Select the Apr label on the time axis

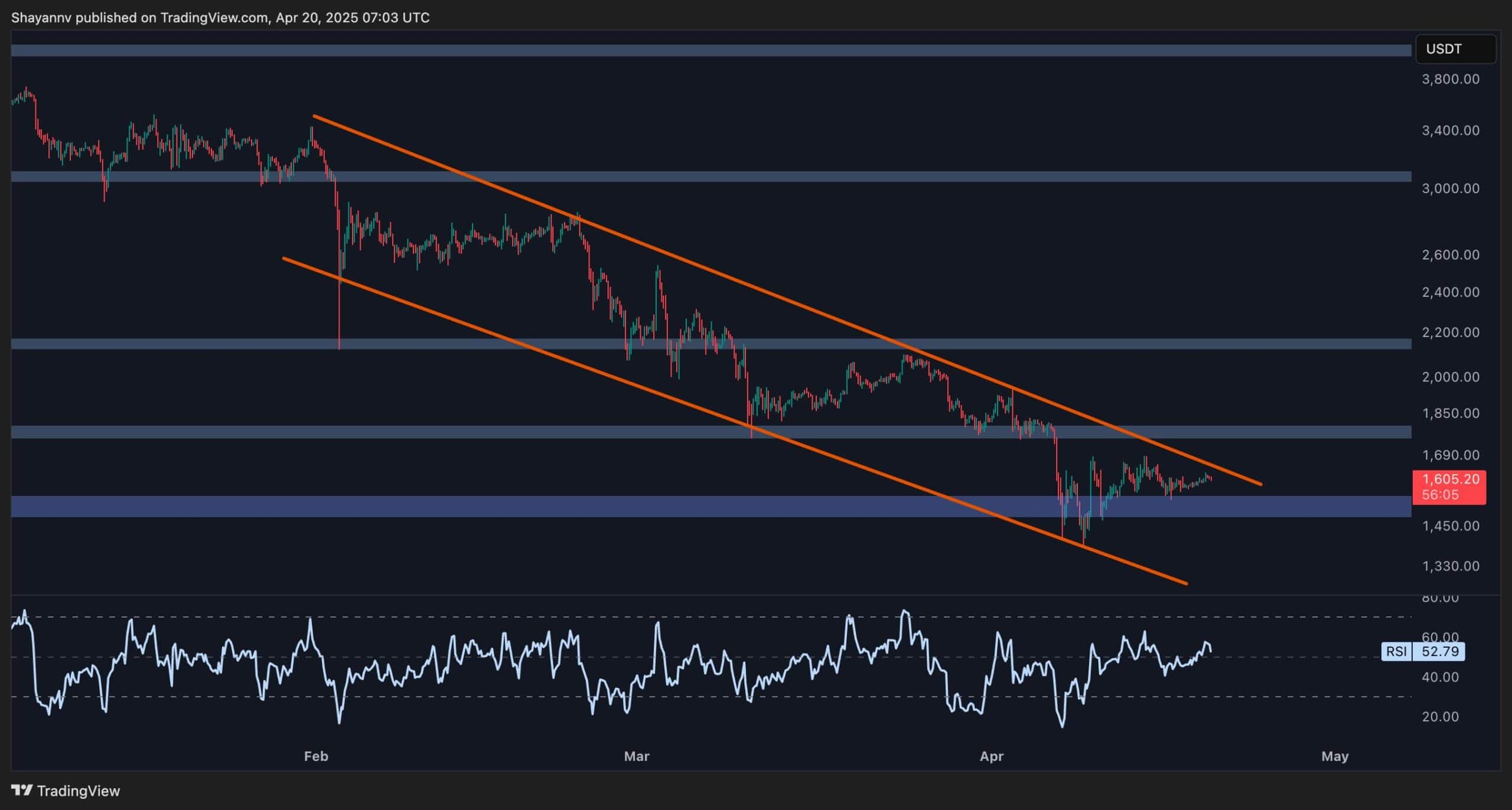point(992,756)
